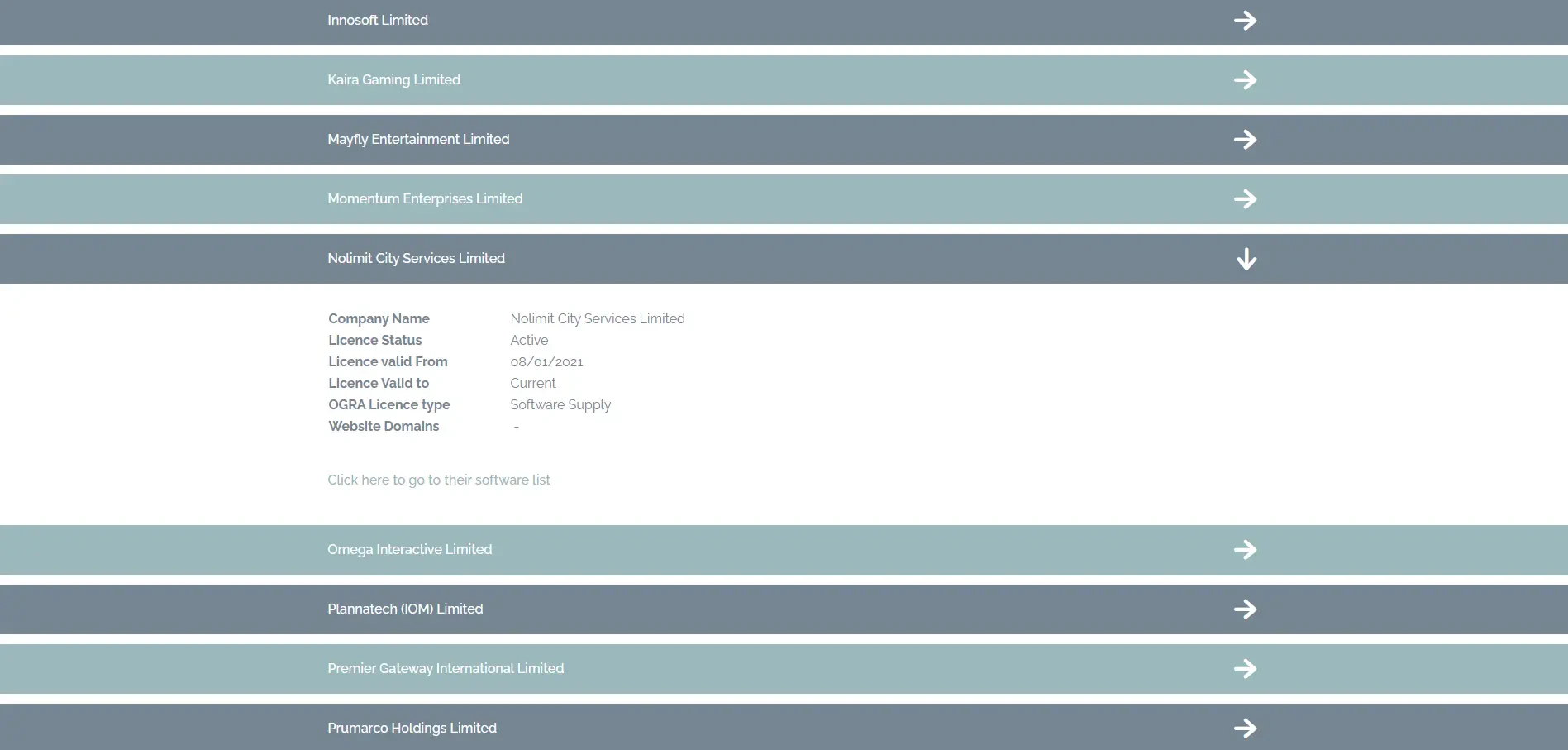Expand the Kaira Gaming Limited arrow icon
Screen dimensions: 1568x750
[x=1245, y=80]
